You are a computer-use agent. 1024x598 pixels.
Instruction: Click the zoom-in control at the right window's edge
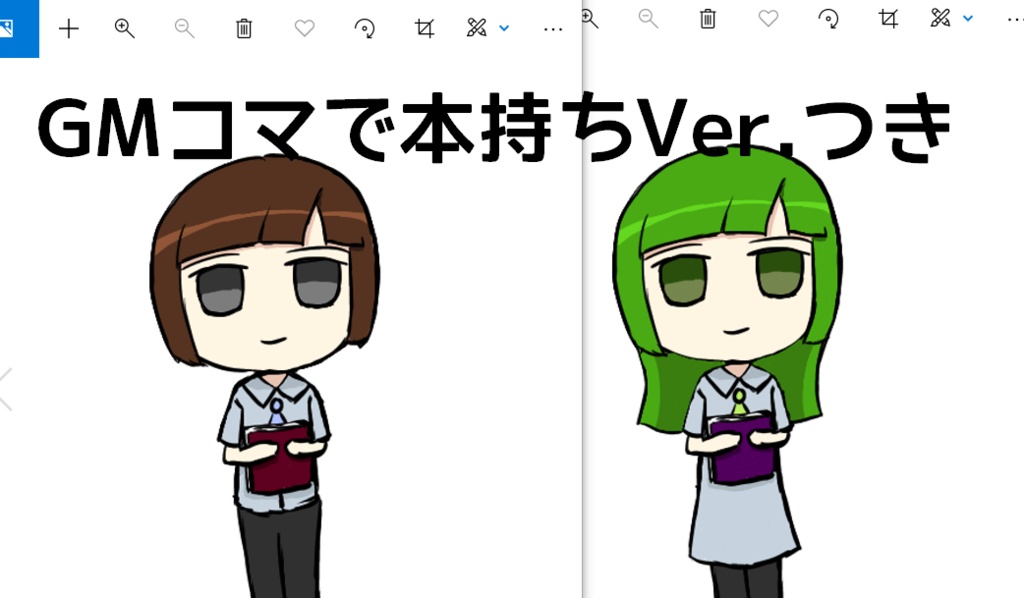(589, 18)
